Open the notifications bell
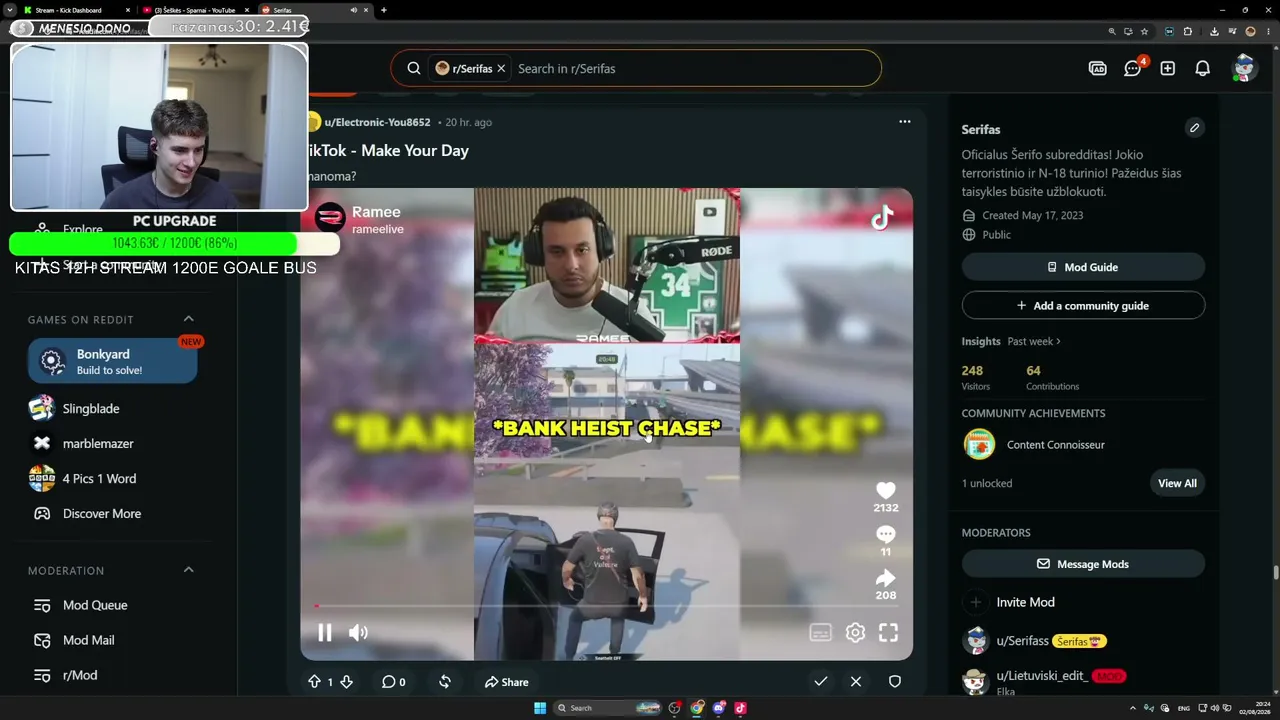 [1203, 68]
